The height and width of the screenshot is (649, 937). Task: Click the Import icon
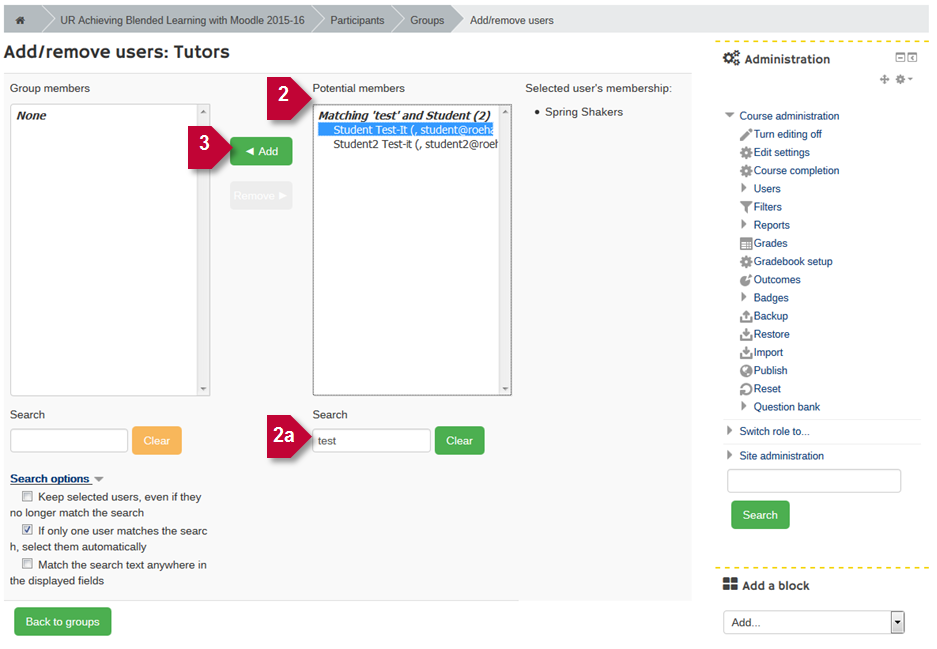coord(746,353)
